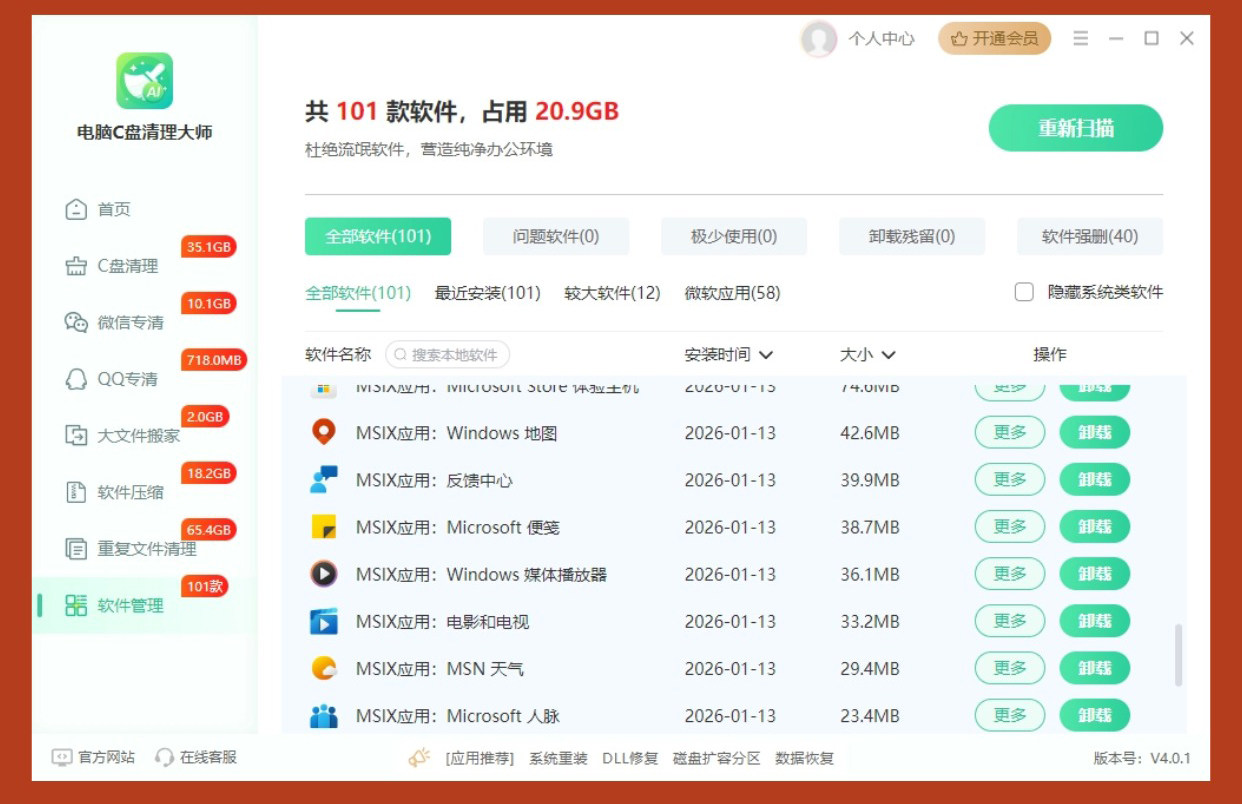Uninstall 电影和电视 with 卸载
Image resolution: width=1242 pixels, height=804 pixels.
1095,621
